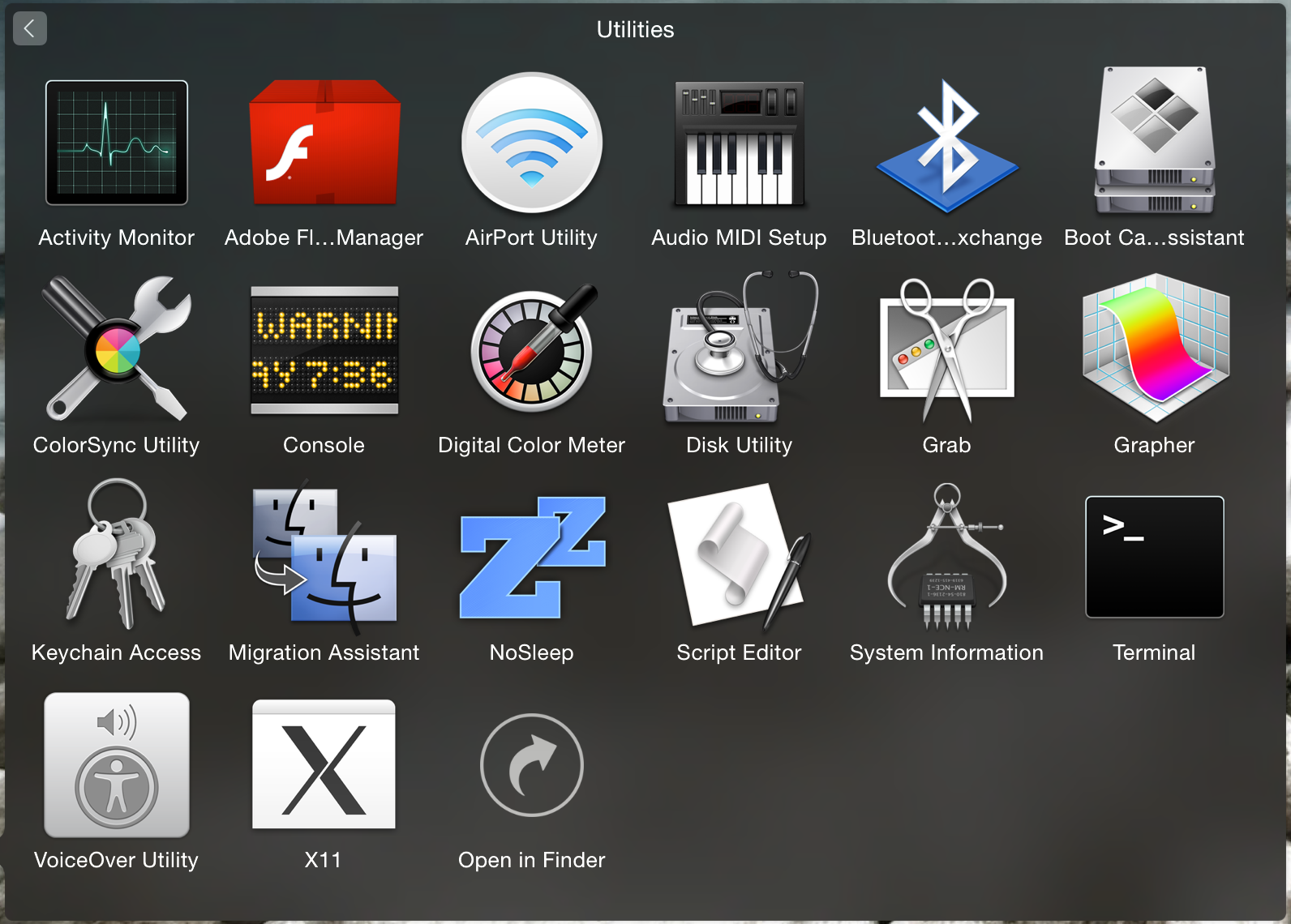Click the VoiceOver Utility label
Viewport: 1291px width, 924px height.
[x=117, y=860]
